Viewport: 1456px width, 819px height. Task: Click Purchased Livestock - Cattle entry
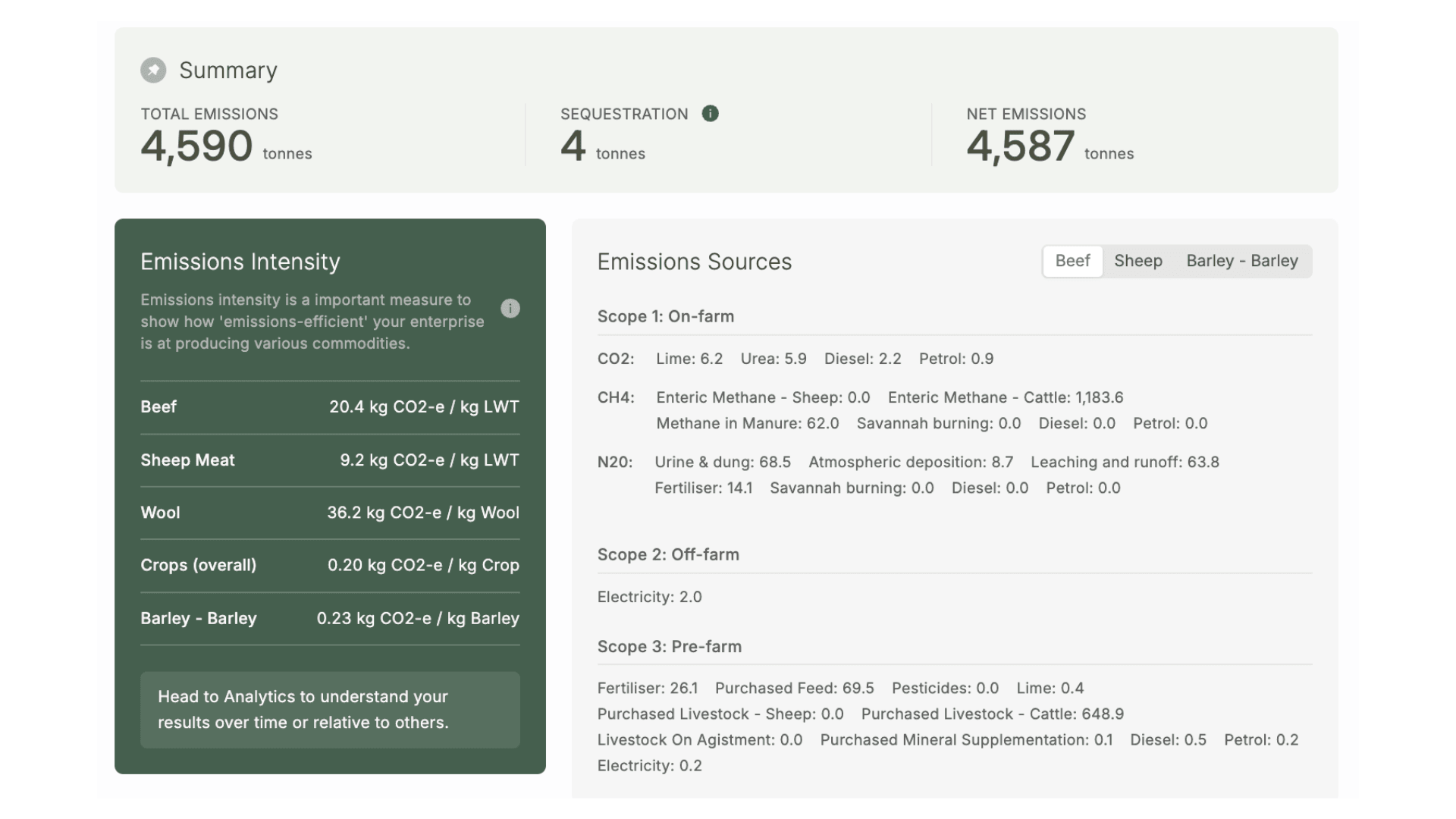pos(992,714)
